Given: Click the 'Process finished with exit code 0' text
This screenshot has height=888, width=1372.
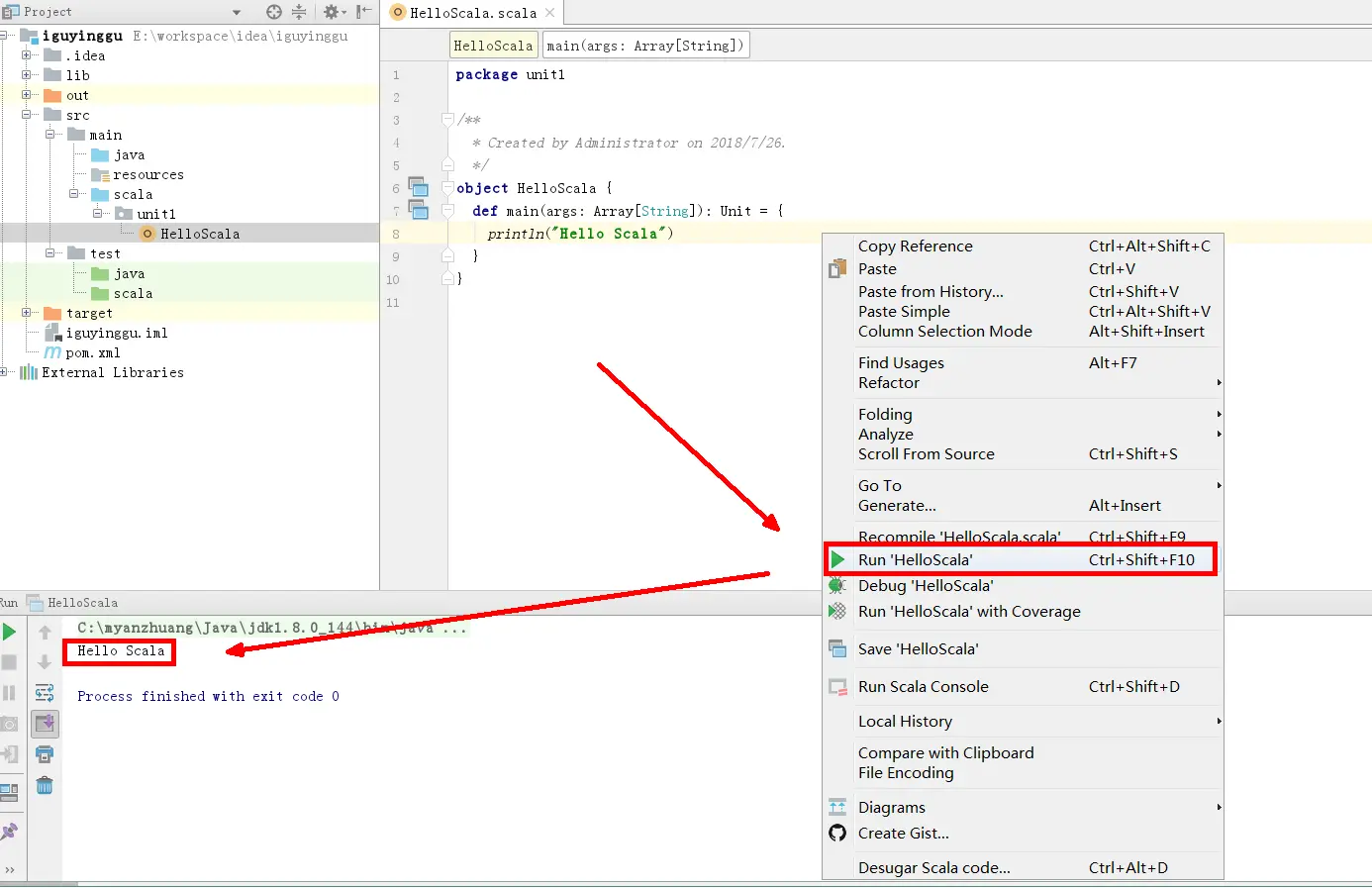Looking at the screenshot, I should (x=208, y=696).
